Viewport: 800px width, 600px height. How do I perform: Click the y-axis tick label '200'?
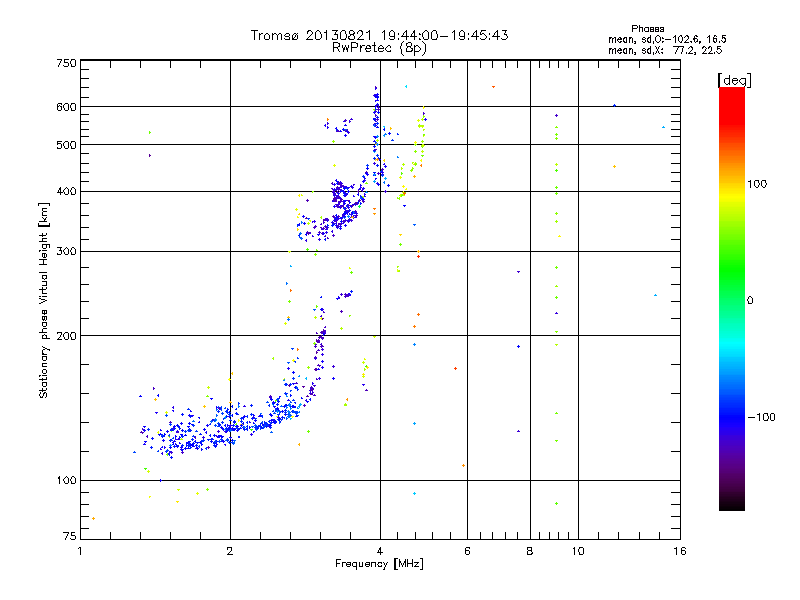tap(66, 336)
